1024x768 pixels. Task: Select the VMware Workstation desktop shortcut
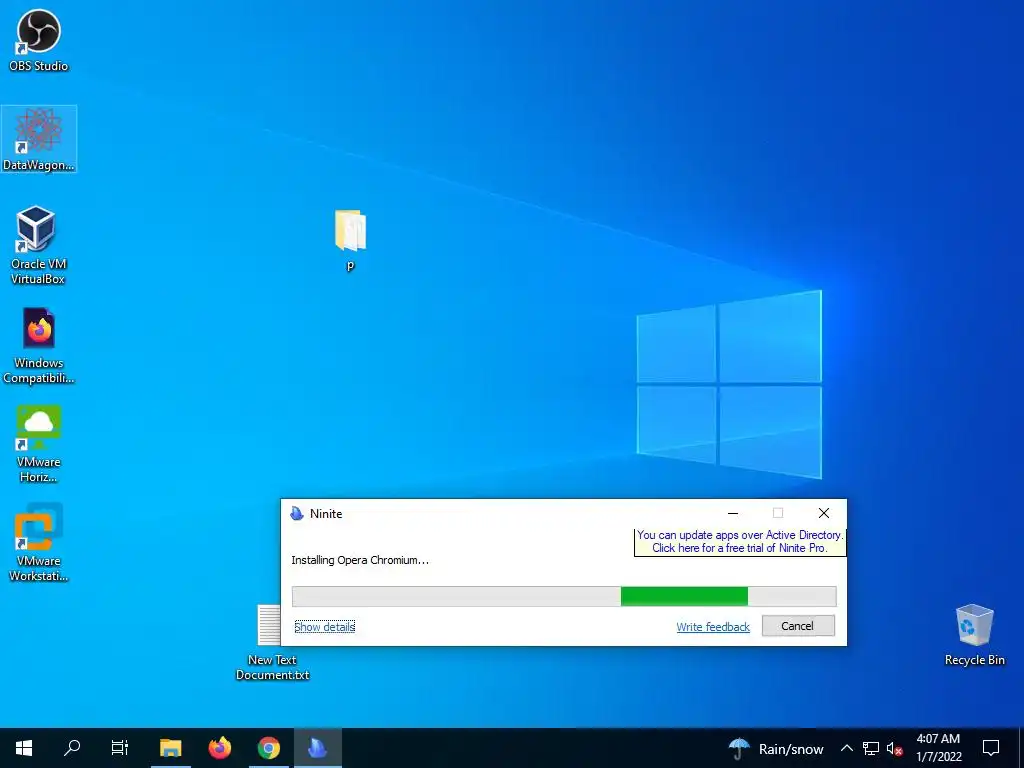tap(39, 542)
